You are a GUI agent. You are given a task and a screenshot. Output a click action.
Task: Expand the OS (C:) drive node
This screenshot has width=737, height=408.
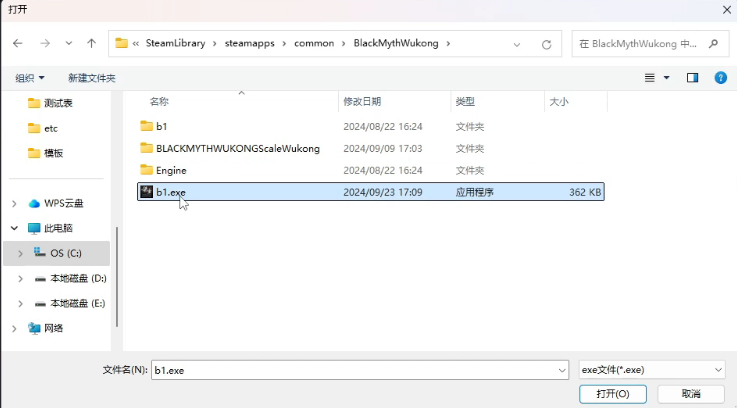click(x=20, y=253)
